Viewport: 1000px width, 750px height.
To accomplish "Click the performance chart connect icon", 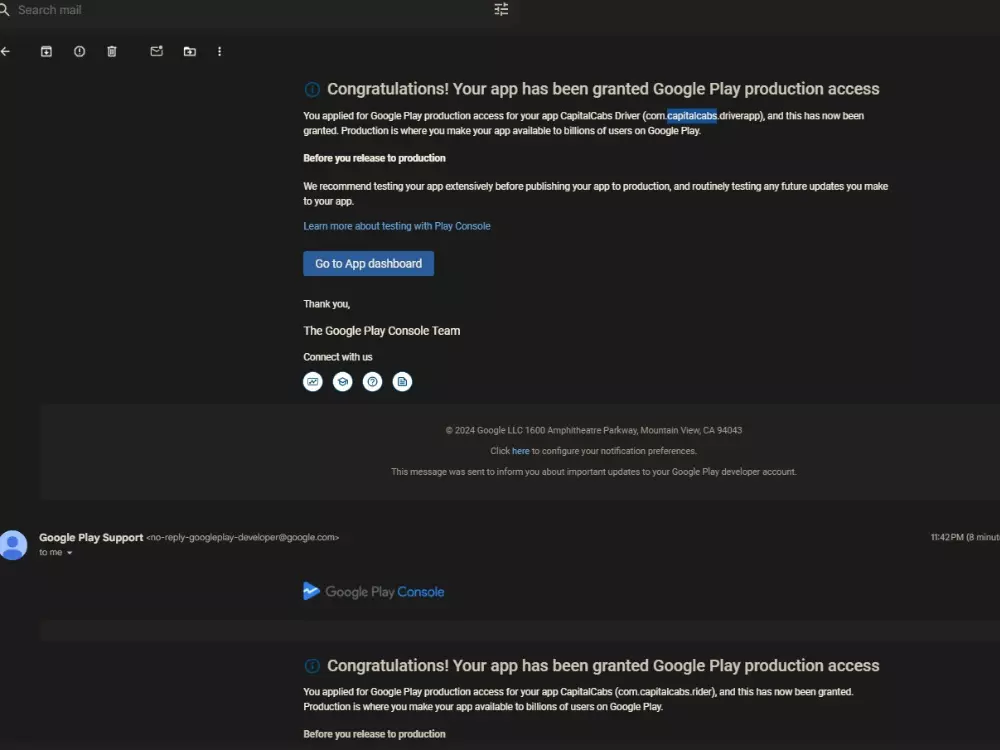I will (312, 381).
